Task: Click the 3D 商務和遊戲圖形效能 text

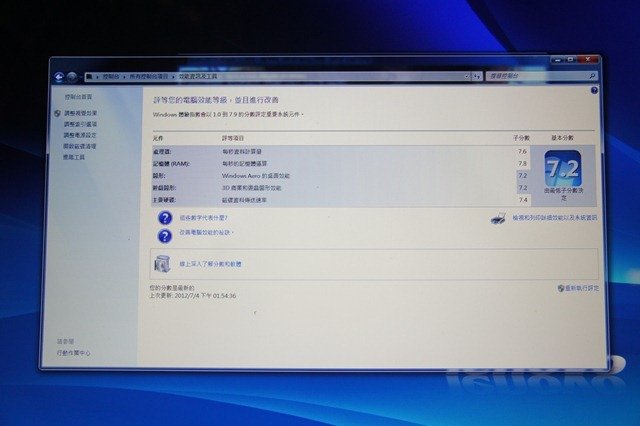Action: click(x=251, y=188)
